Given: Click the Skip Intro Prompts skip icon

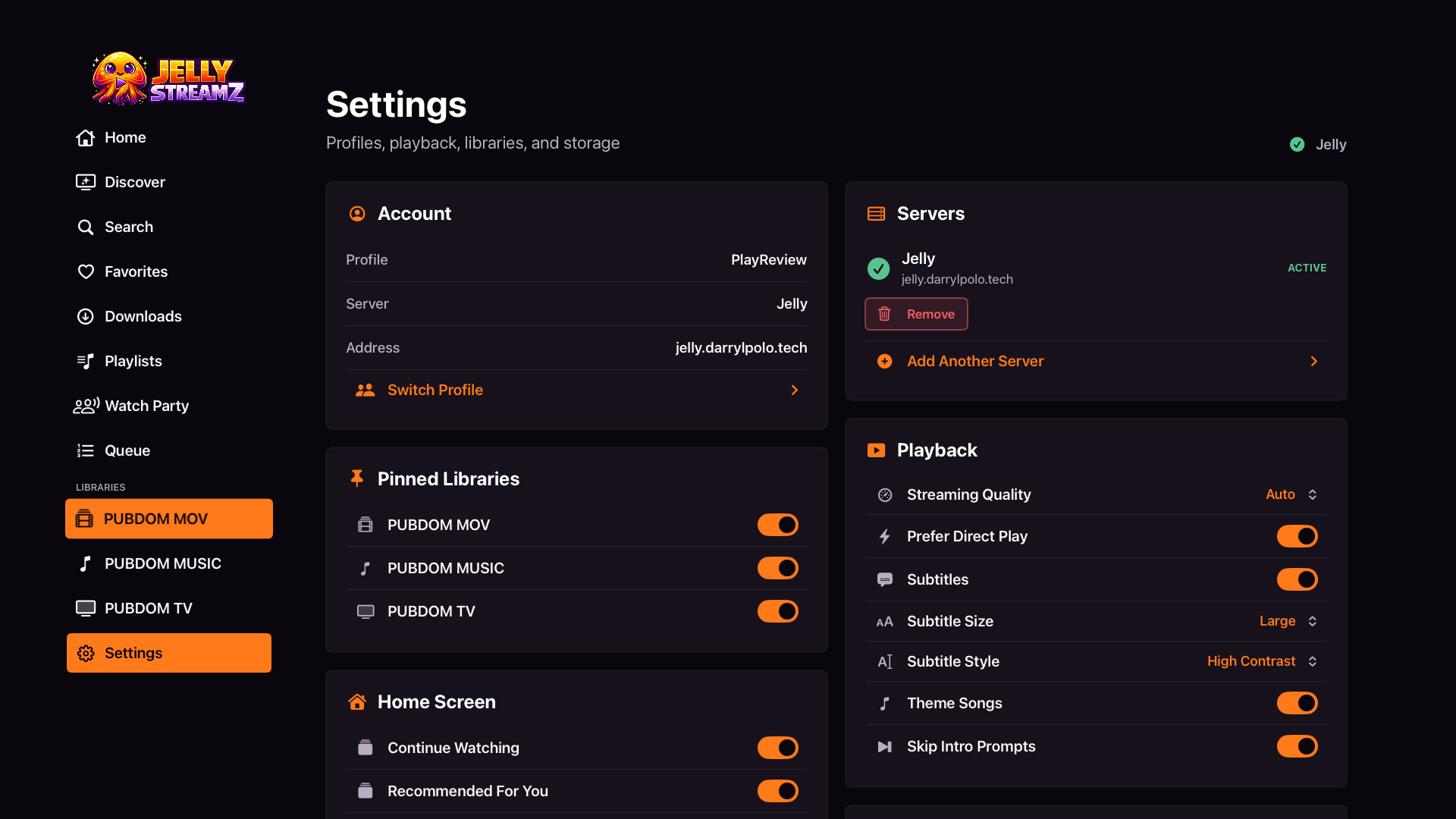Looking at the screenshot, I should point(885,746).
